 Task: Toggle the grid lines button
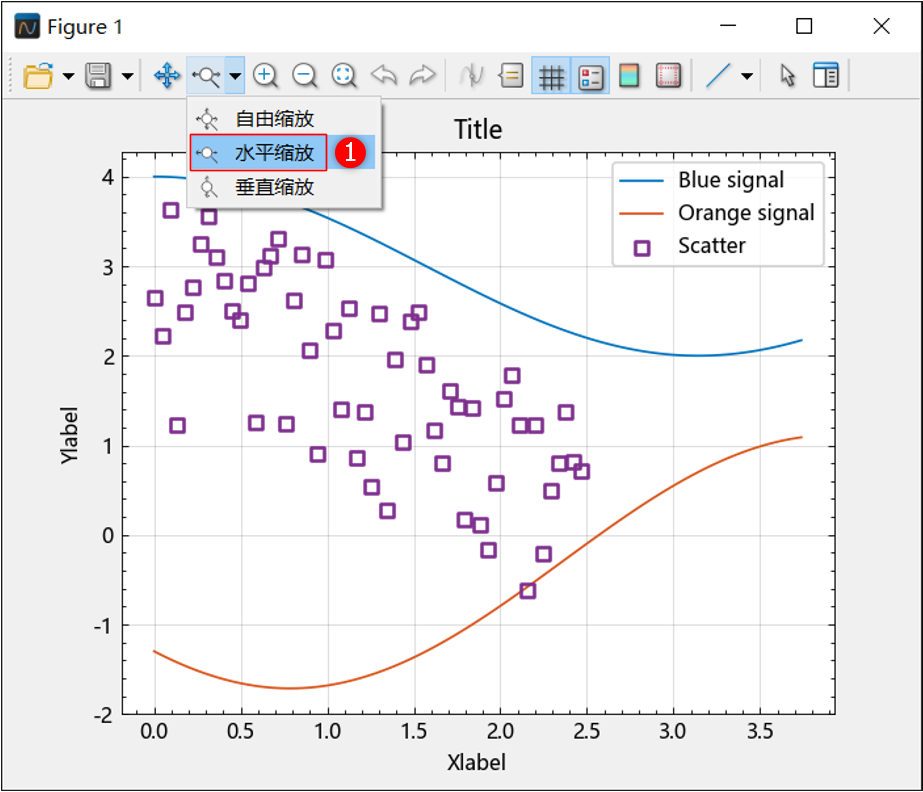click(x=551, y=76)
